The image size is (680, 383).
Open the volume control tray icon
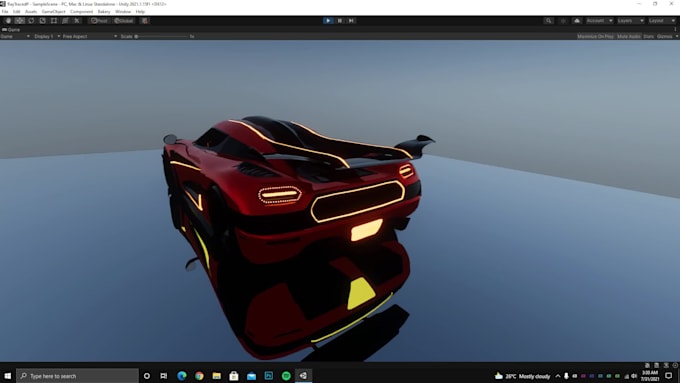pos(634,376)
